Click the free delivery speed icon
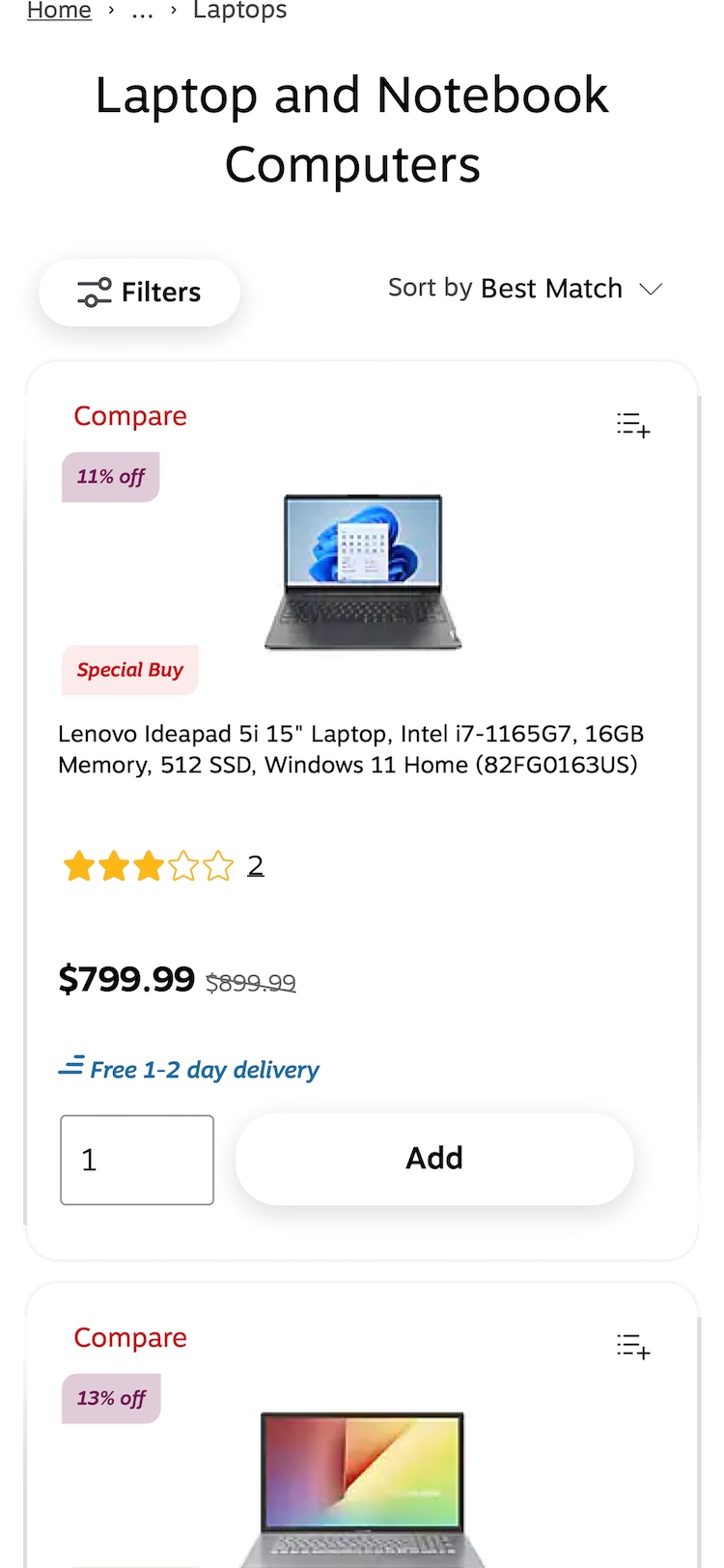Image resolution: width=724 pixels, height=1568 pixels. 71,1067
